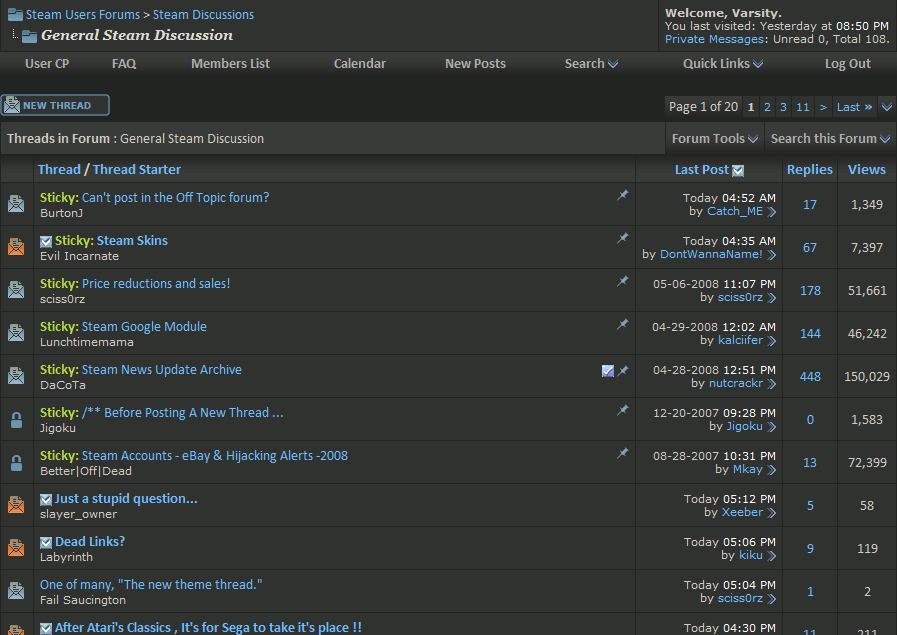Click the thread status icon for Steam Google Module

(16, 332)
